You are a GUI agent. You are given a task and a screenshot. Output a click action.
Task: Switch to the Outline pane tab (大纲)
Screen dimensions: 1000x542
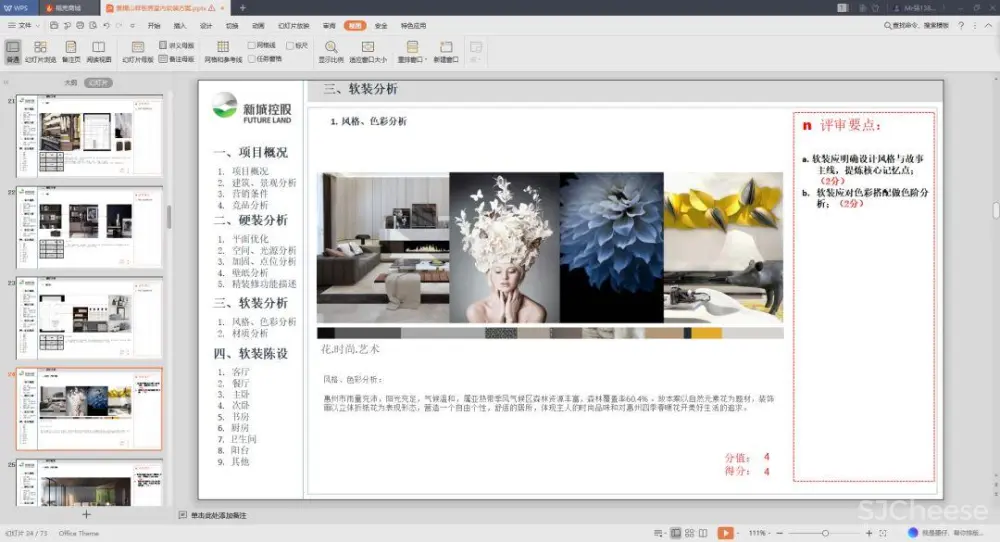tap(70, 82)
